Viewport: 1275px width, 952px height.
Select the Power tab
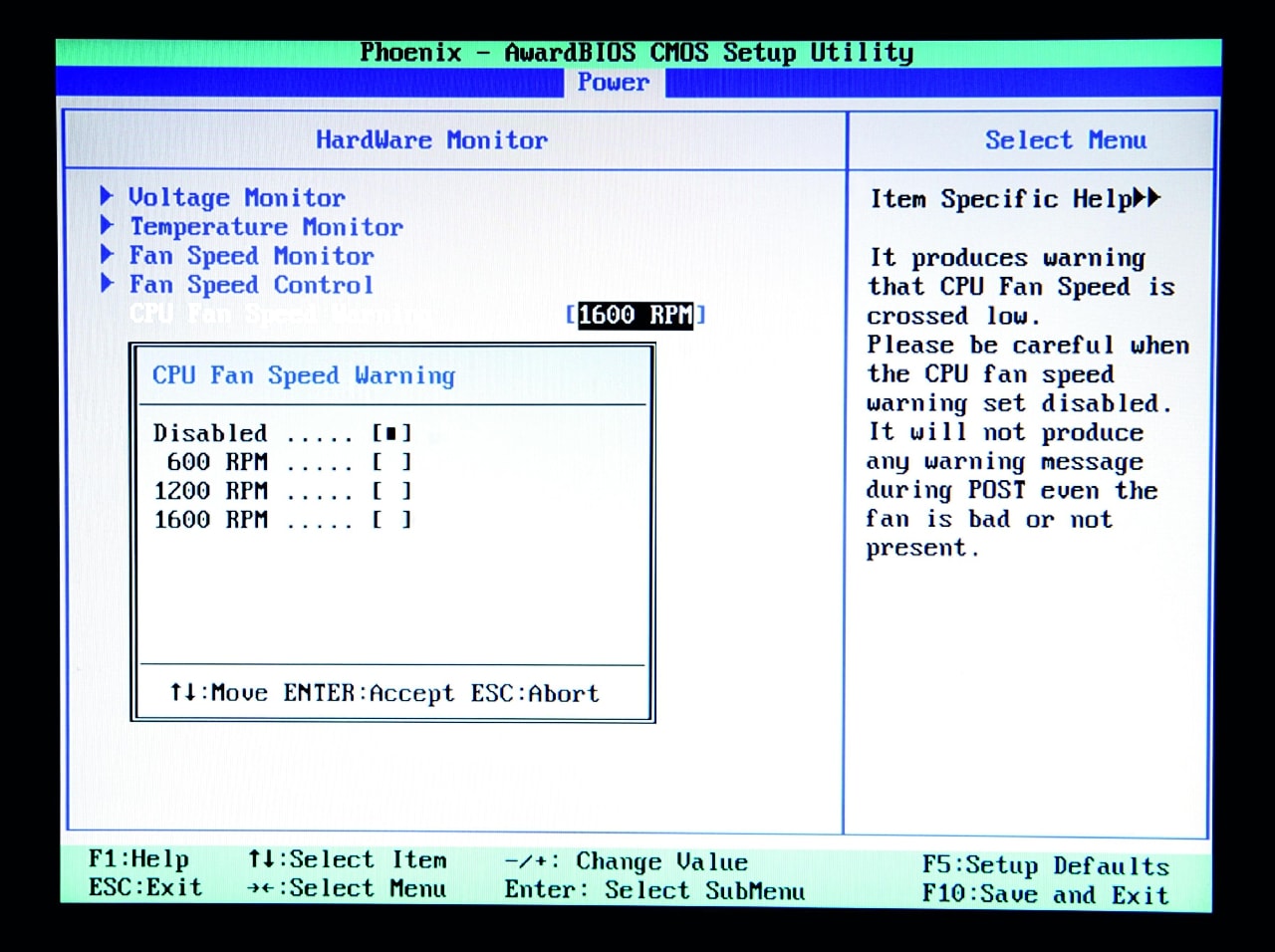614,83
